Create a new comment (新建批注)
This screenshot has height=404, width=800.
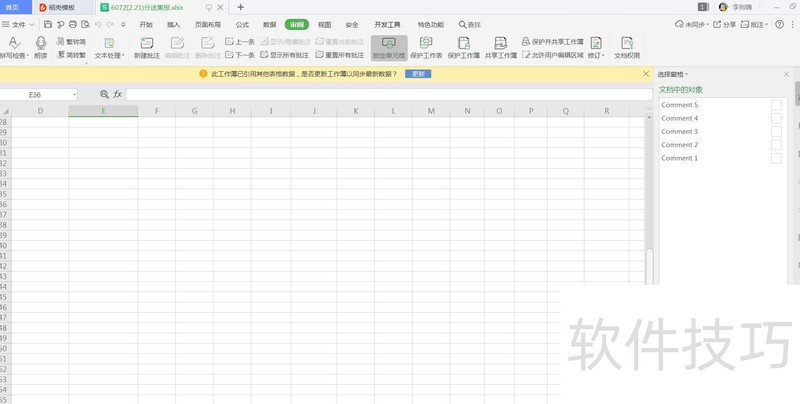click(147, 47)
